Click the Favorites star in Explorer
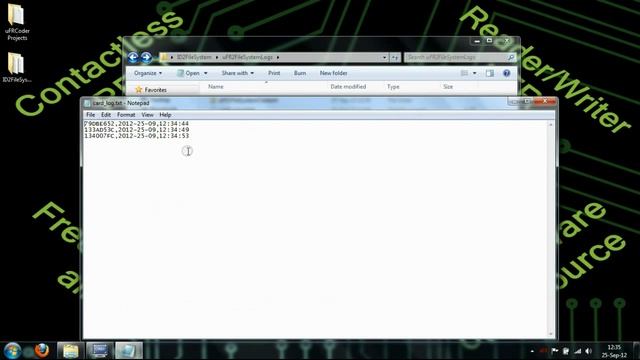The width and height of the screenshot is (640, 360). pos(139,89)
